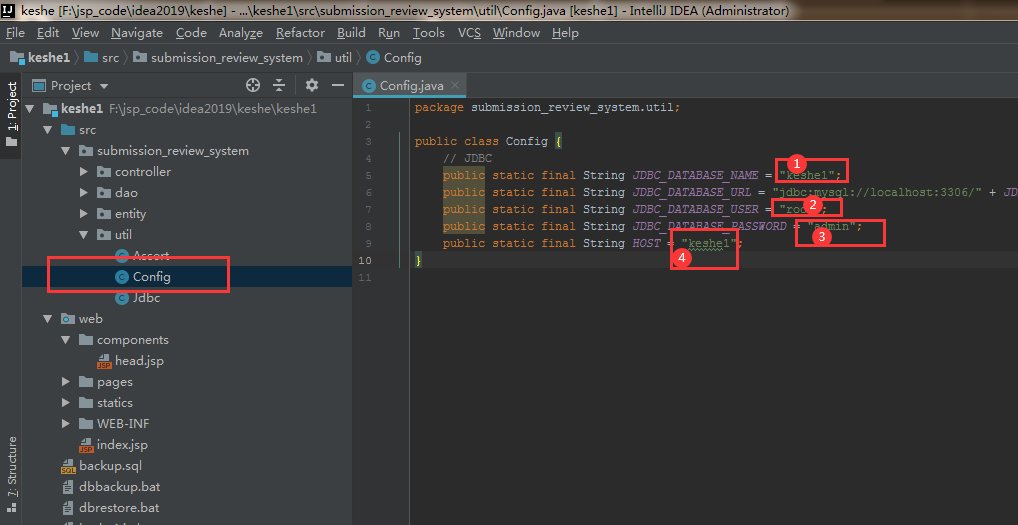
Task: Expand the controller package
Action: (83, 172)
